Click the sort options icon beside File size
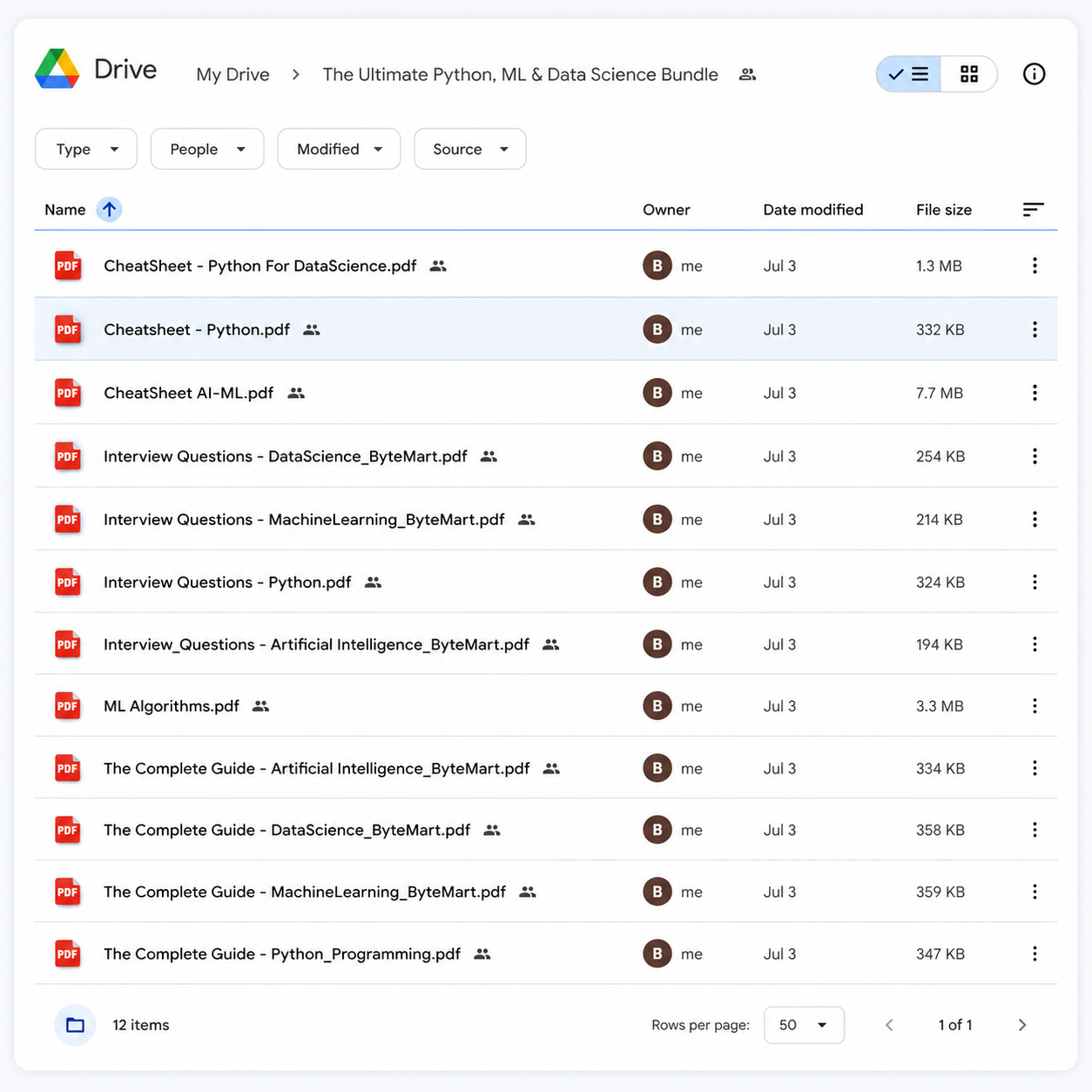Viewport: 1092px width, 1092px height. click(x=1033, y=209)
